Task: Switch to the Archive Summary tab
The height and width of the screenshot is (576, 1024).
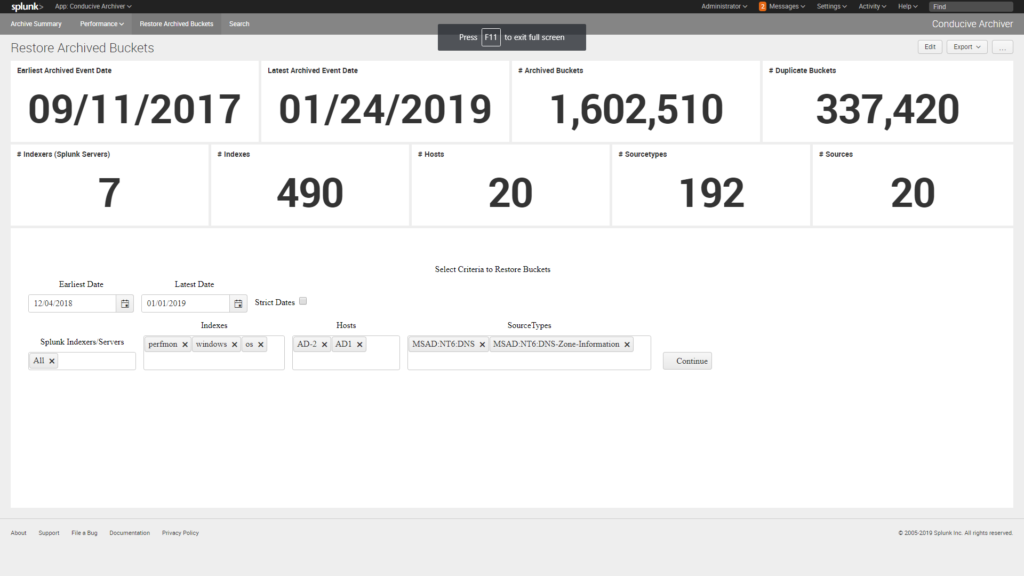Action: point(36,23)
